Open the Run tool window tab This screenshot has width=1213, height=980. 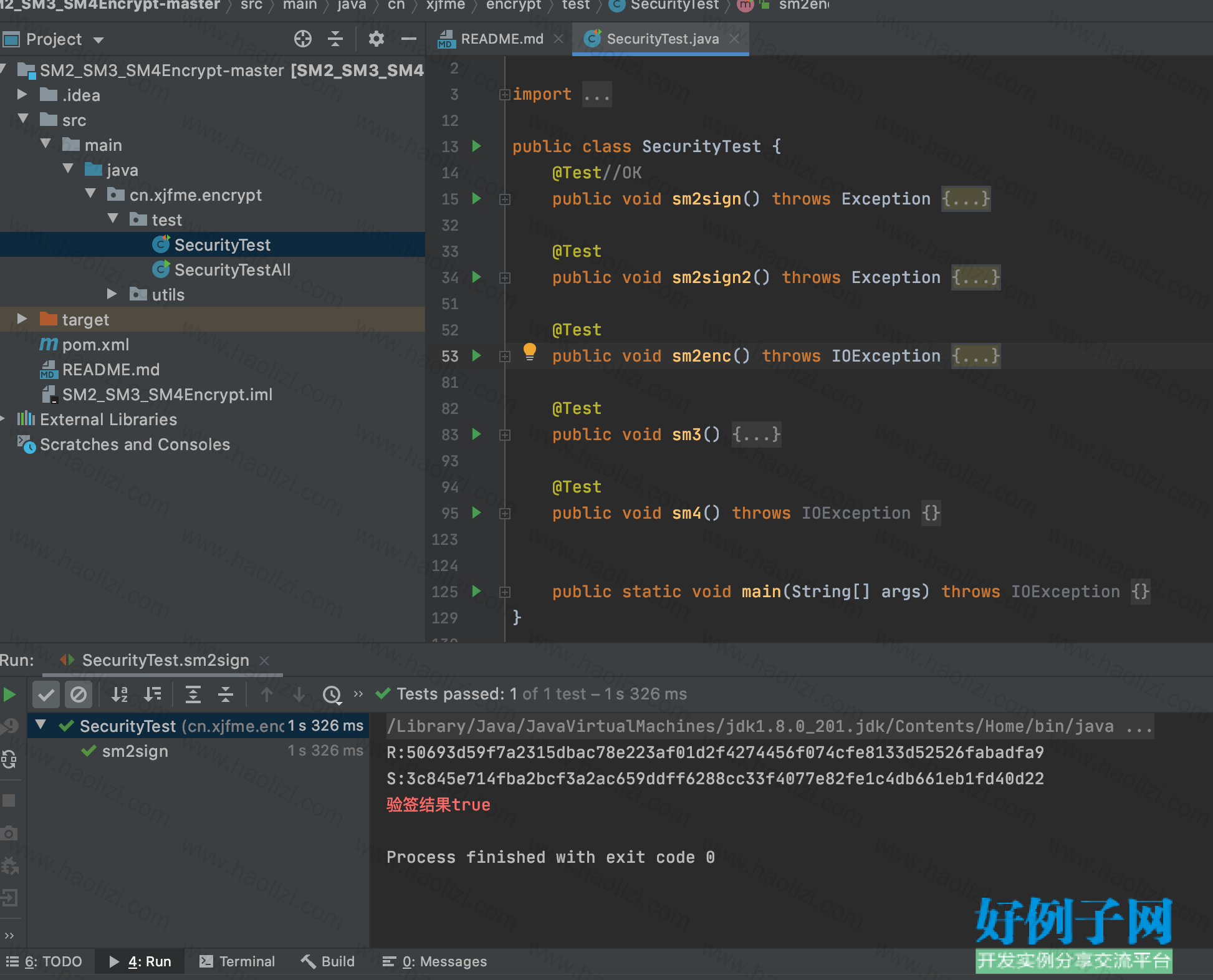(x=141, y=961)
